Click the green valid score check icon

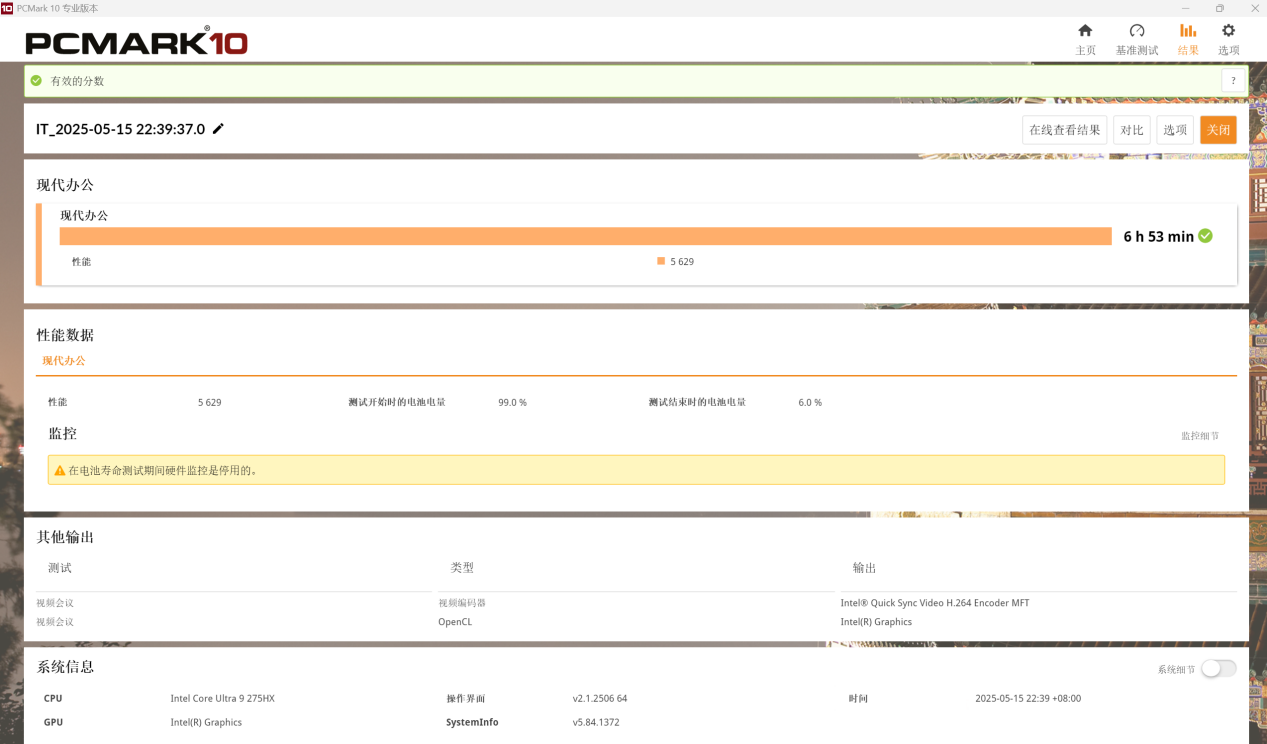[36, 81]
